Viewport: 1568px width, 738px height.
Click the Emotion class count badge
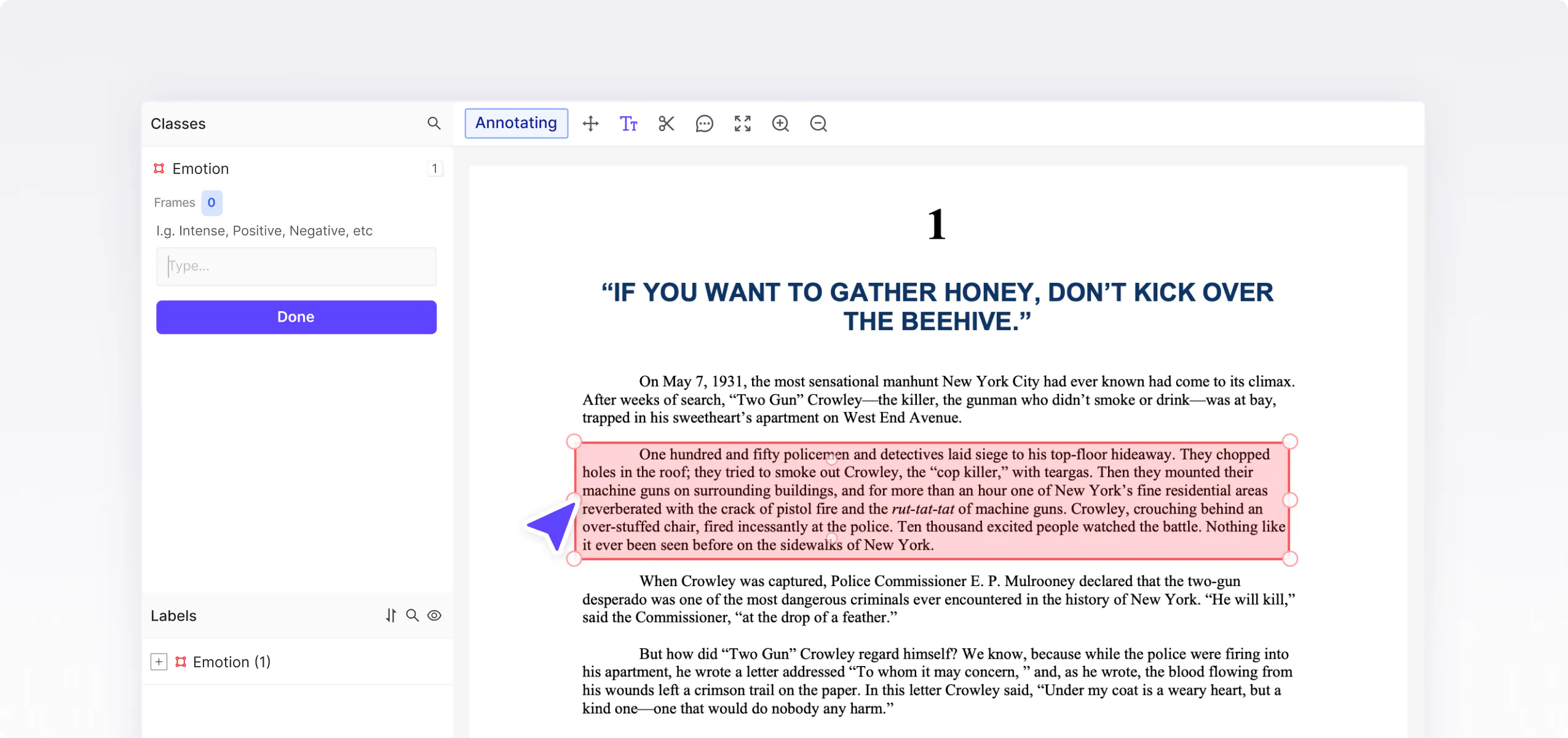tap(434, 169)
